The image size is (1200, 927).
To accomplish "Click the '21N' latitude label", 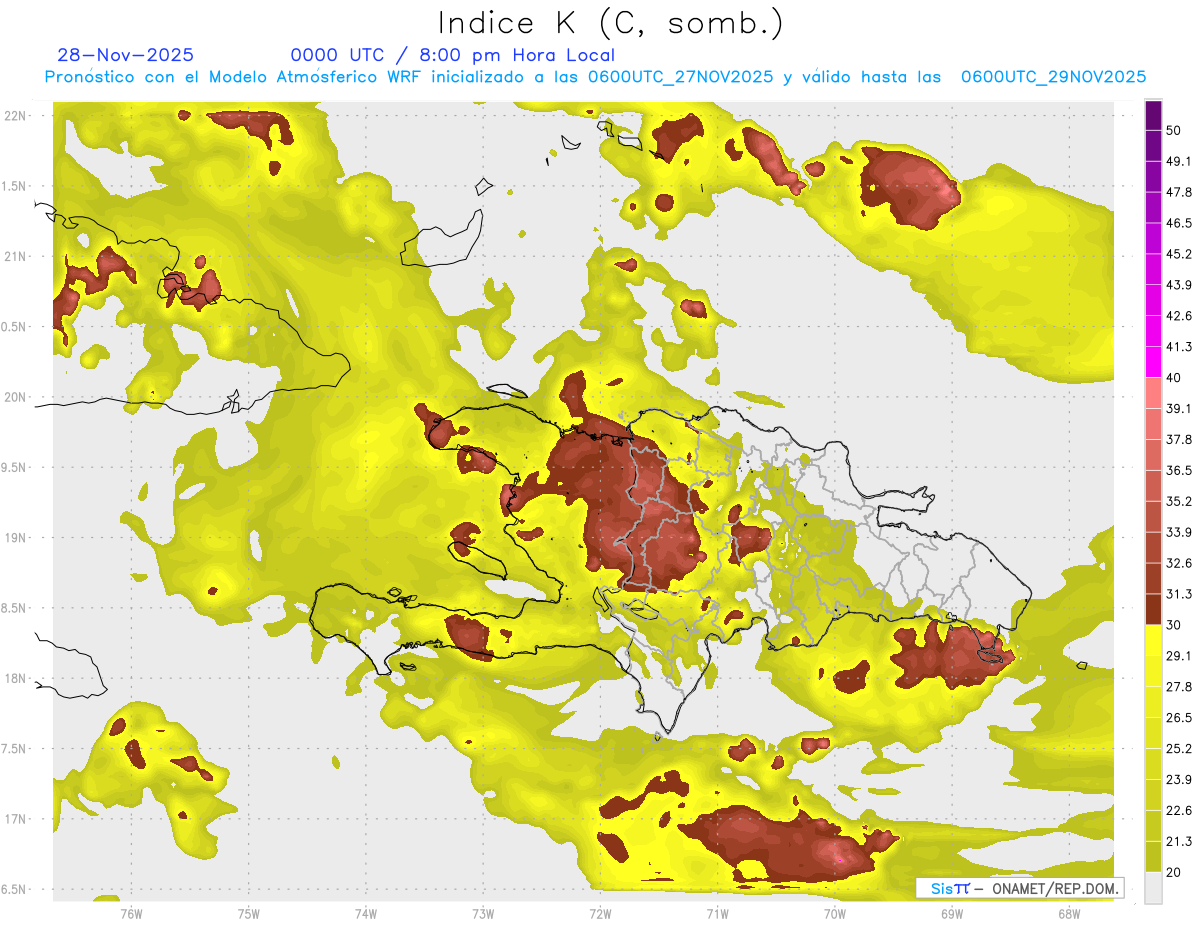I will (15, 257).
